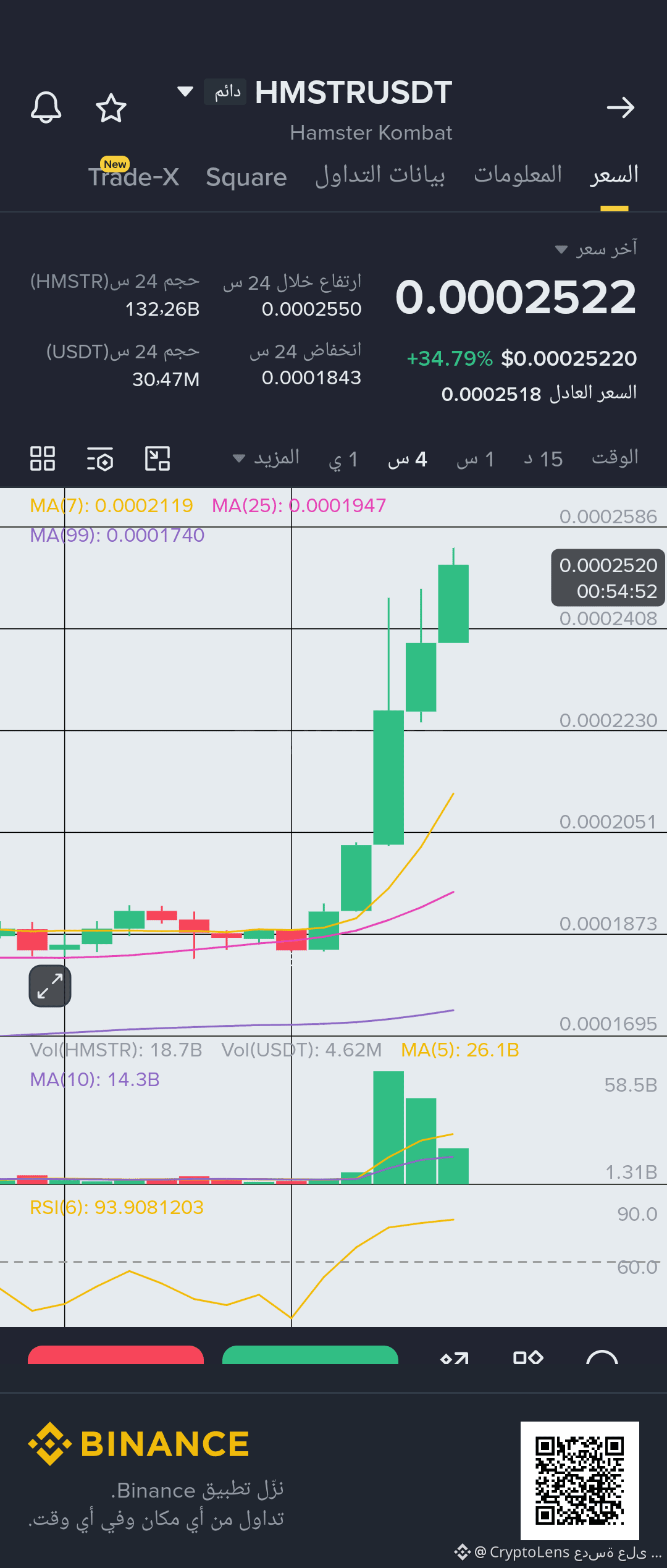Open price alert bell icon

[x=46, y=107]
